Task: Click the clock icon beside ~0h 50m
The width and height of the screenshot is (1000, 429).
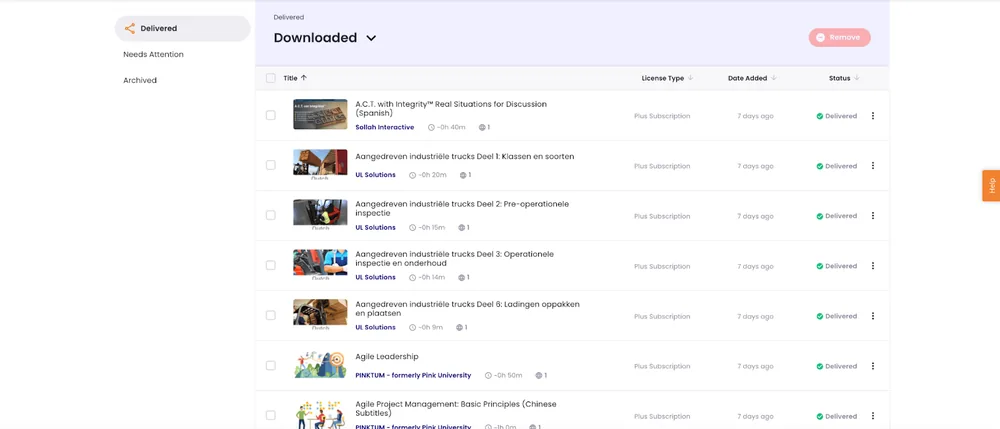Action: [x=489, y=375]
